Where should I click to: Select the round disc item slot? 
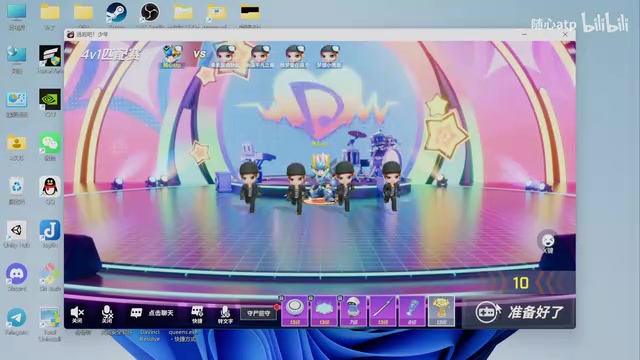coord(295,311)
